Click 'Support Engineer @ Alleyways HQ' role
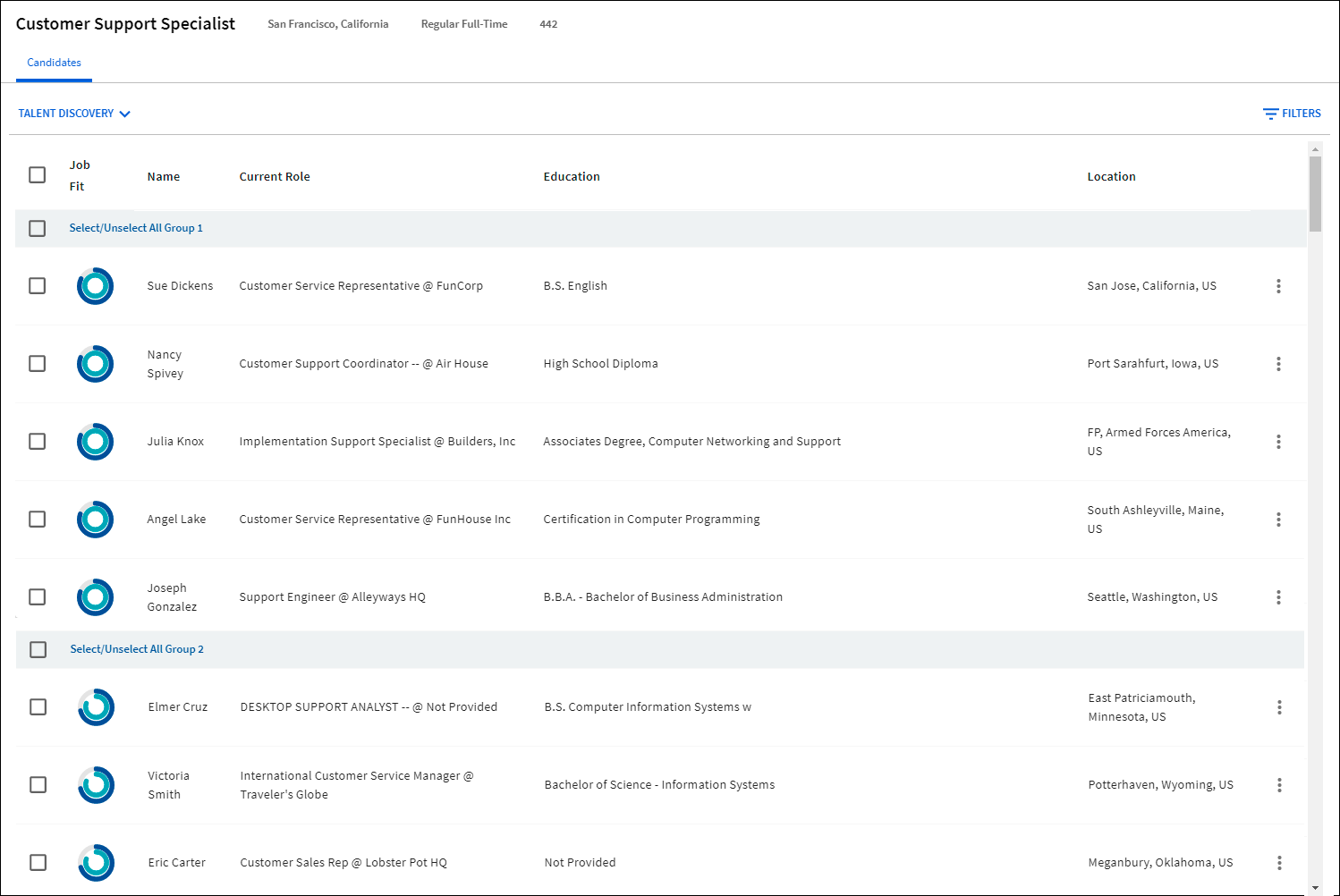The width and height of the screenshot is (1340, 896). pyautogui.click(x=333, y=597)
